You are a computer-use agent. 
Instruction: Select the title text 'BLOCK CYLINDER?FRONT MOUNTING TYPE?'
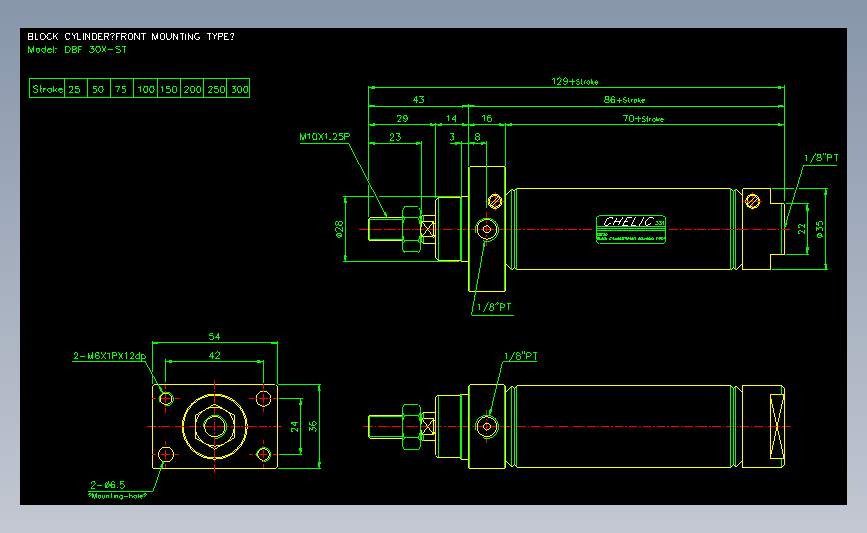click(x=131, y=36)
